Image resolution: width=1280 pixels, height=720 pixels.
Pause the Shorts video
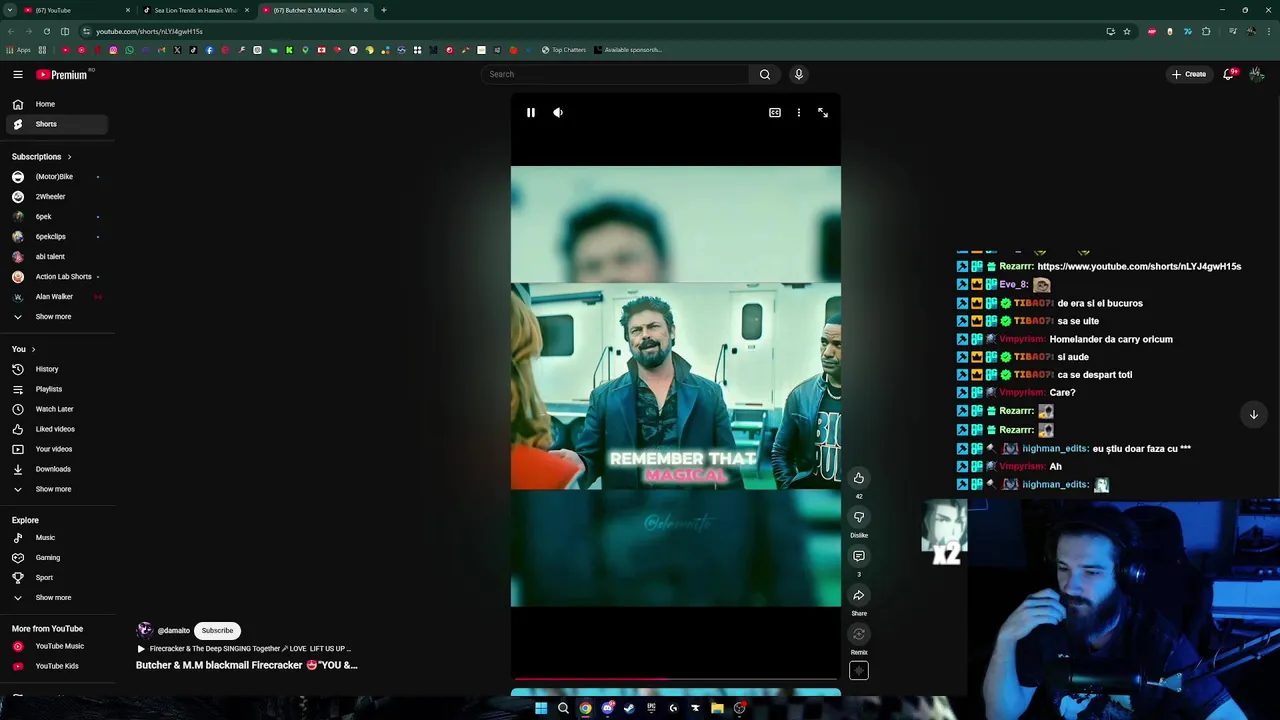pos(531,113)
